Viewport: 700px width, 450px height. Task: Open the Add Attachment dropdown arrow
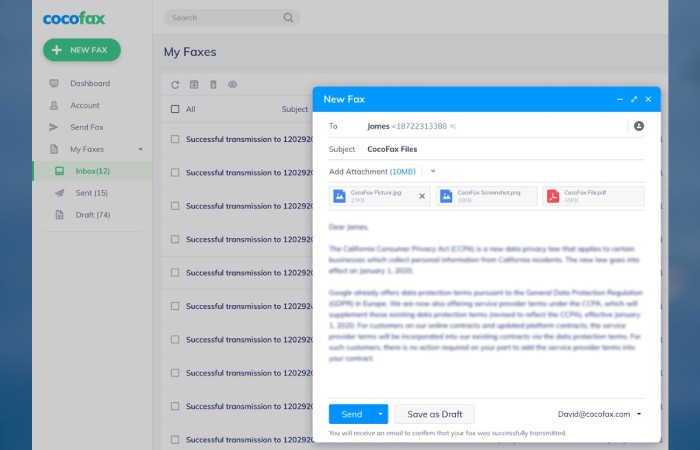click(433, 171)
